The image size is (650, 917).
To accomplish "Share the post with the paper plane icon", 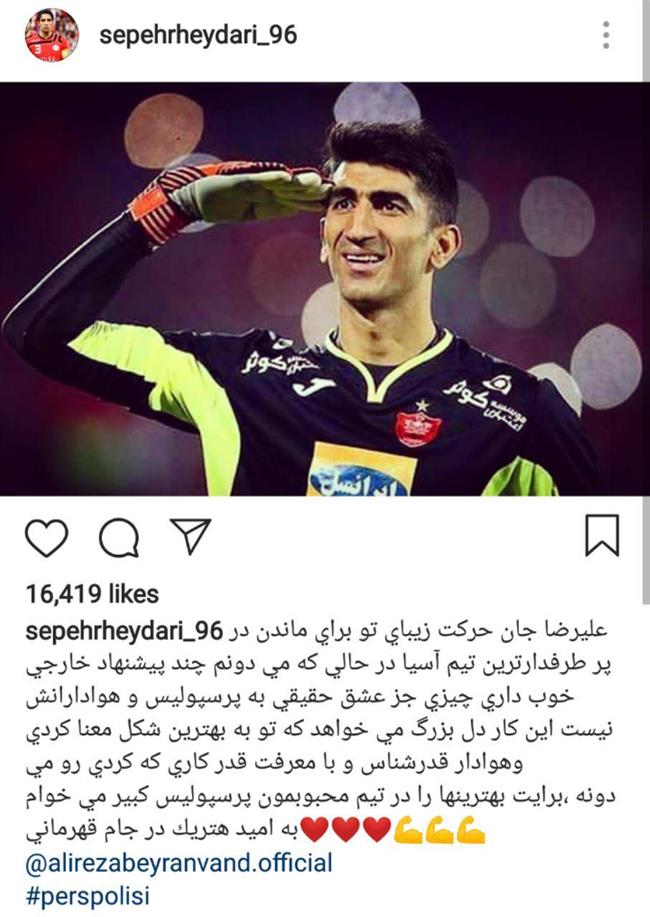I will pos(191,536).
